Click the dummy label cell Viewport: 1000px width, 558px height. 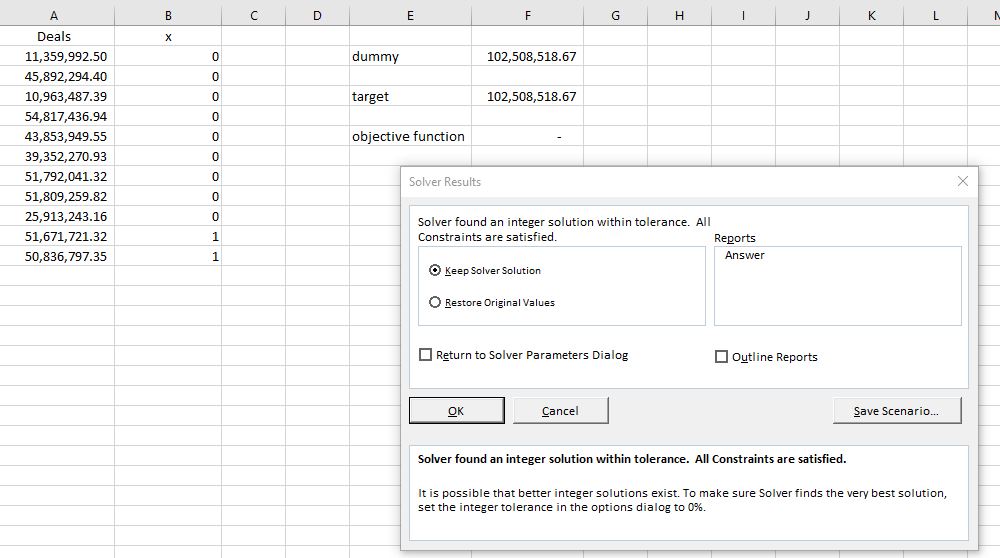coord(410,56)
